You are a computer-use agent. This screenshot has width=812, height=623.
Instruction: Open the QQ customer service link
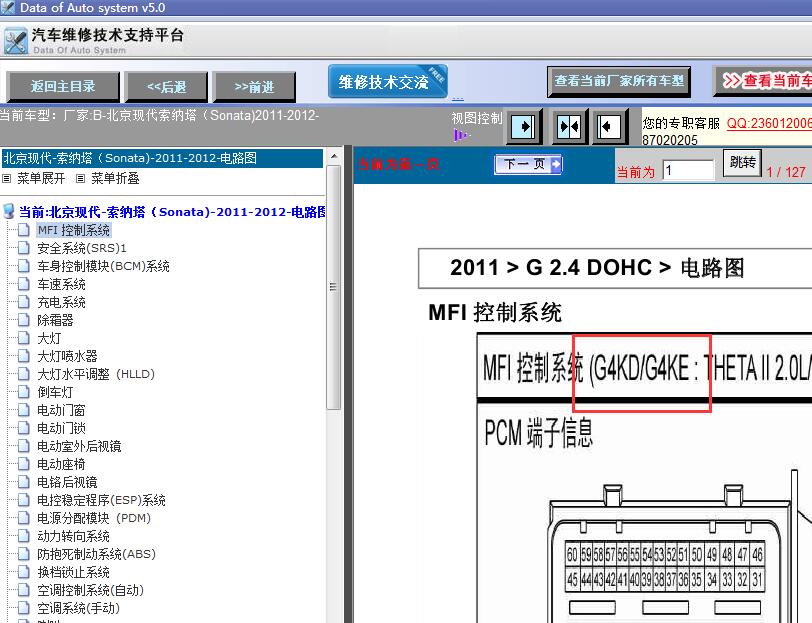769,123
